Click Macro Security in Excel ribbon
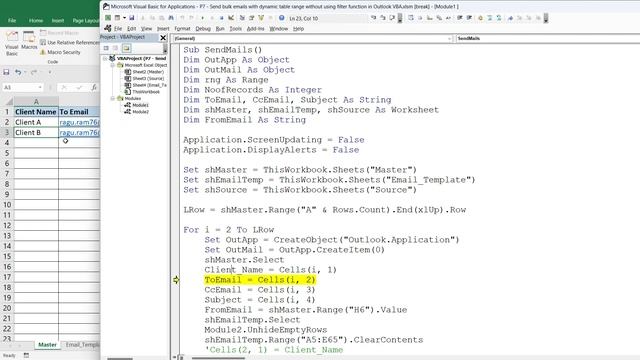 click(x=60, y=52)
